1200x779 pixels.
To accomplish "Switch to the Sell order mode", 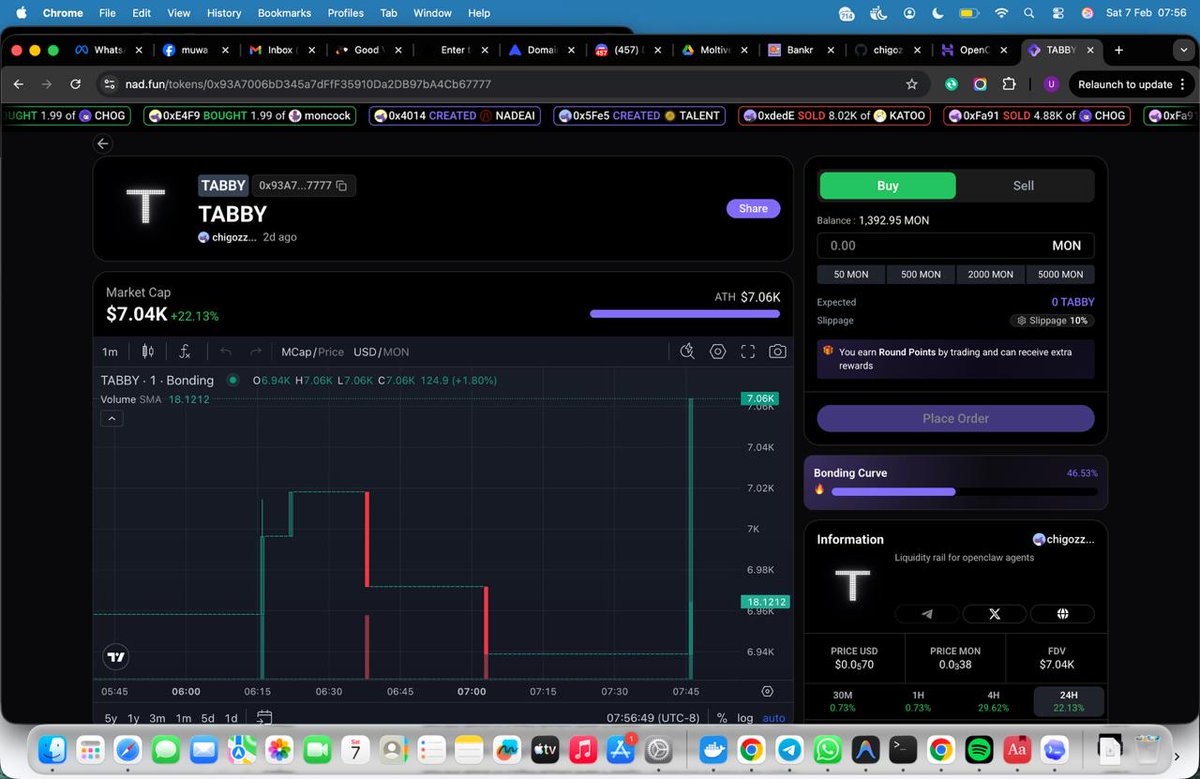I will pyautogui.click(x=1024, y=186).
